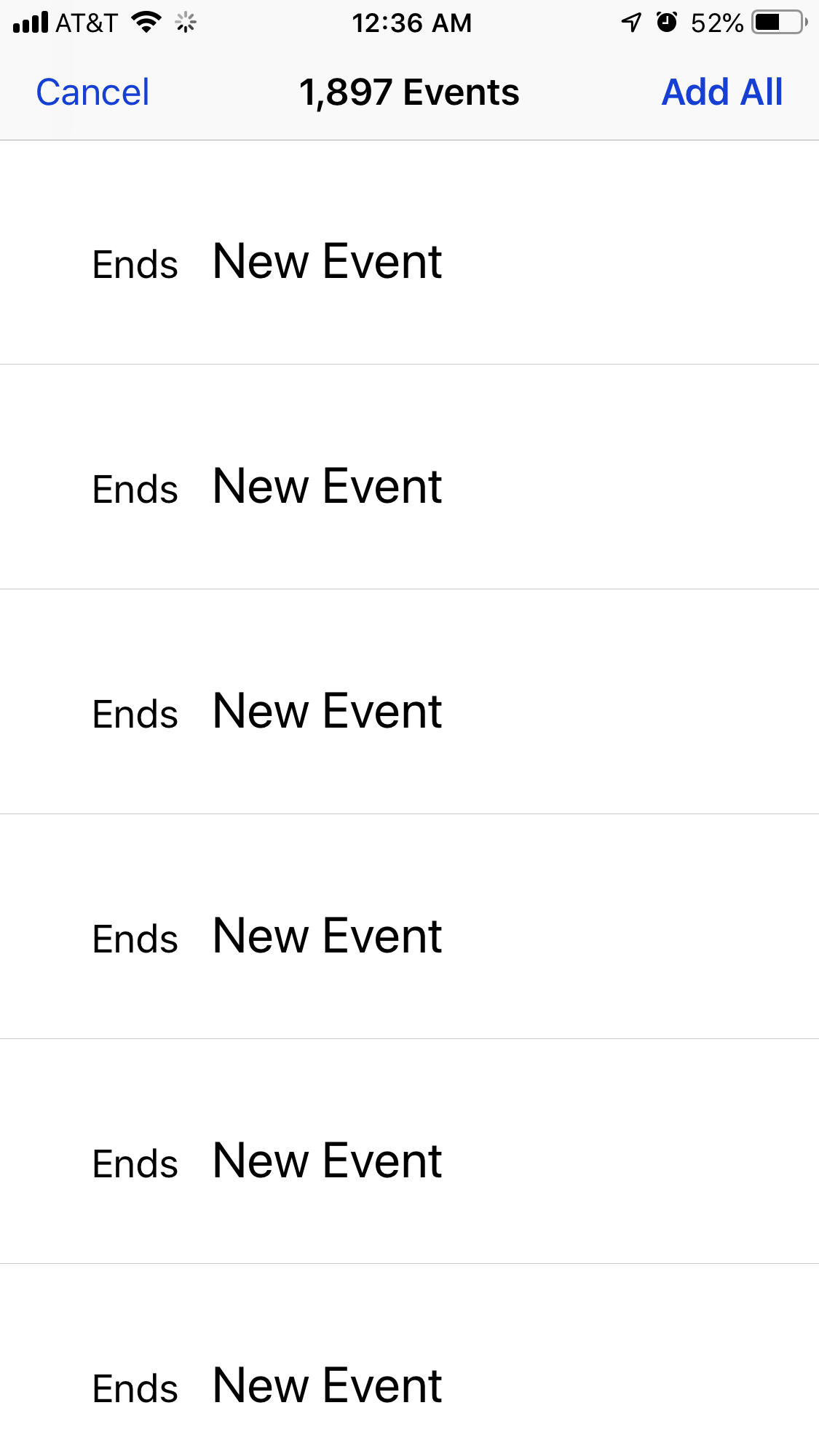Tap the AT&T carrier label
This screenshot has width=819, height=1456.
87,23
